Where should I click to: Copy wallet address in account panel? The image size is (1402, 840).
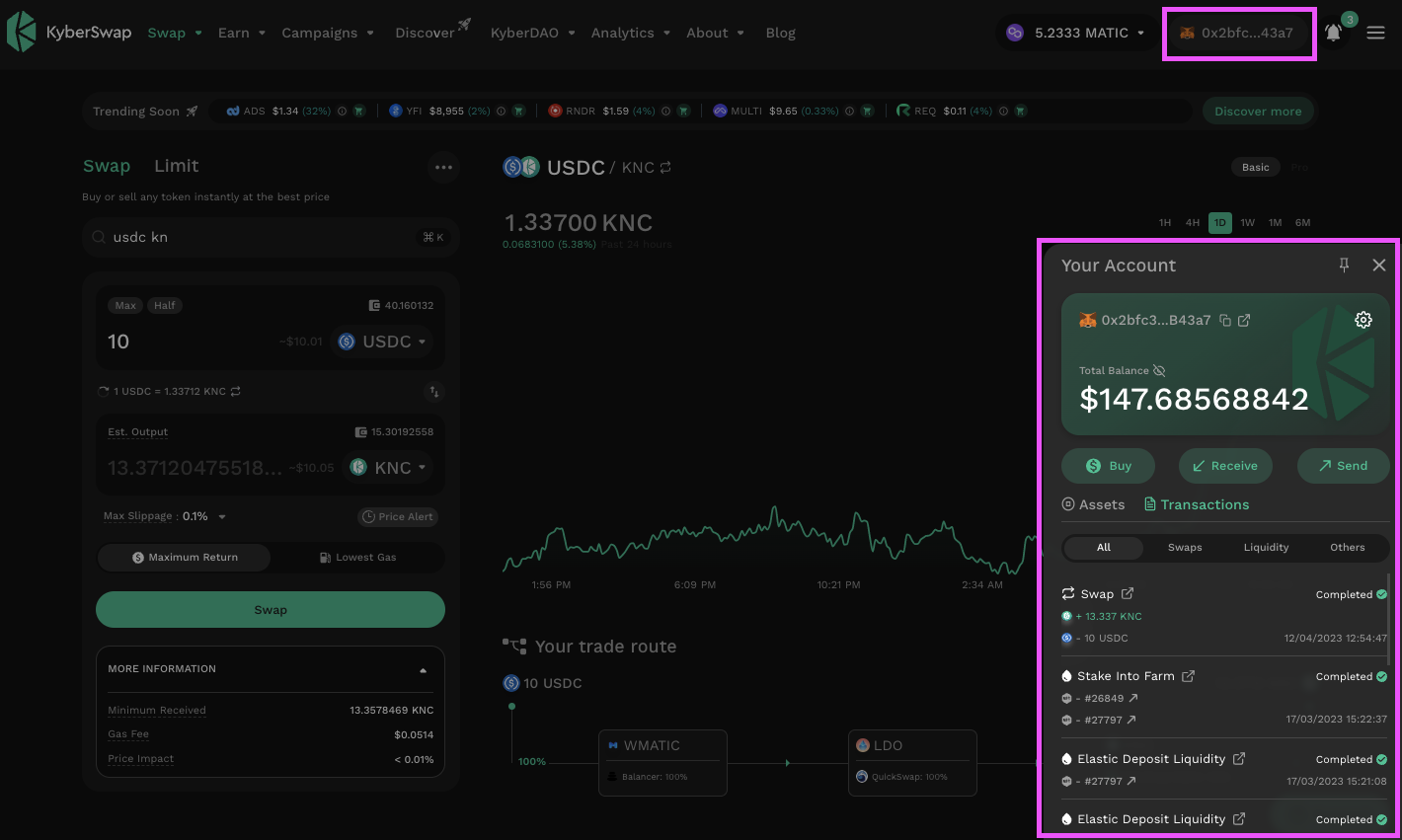[1225, 320]
